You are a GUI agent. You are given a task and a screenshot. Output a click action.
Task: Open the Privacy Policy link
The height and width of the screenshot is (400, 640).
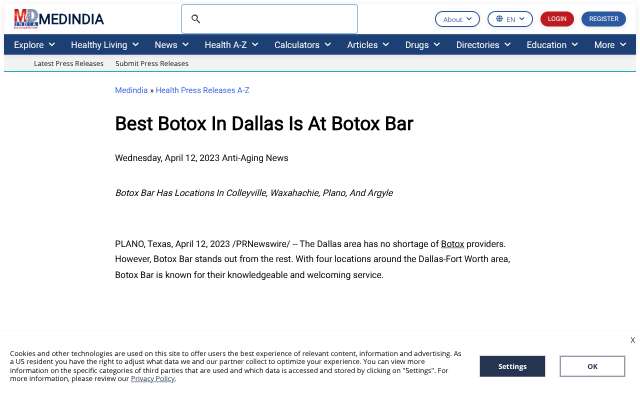point(153,379)
